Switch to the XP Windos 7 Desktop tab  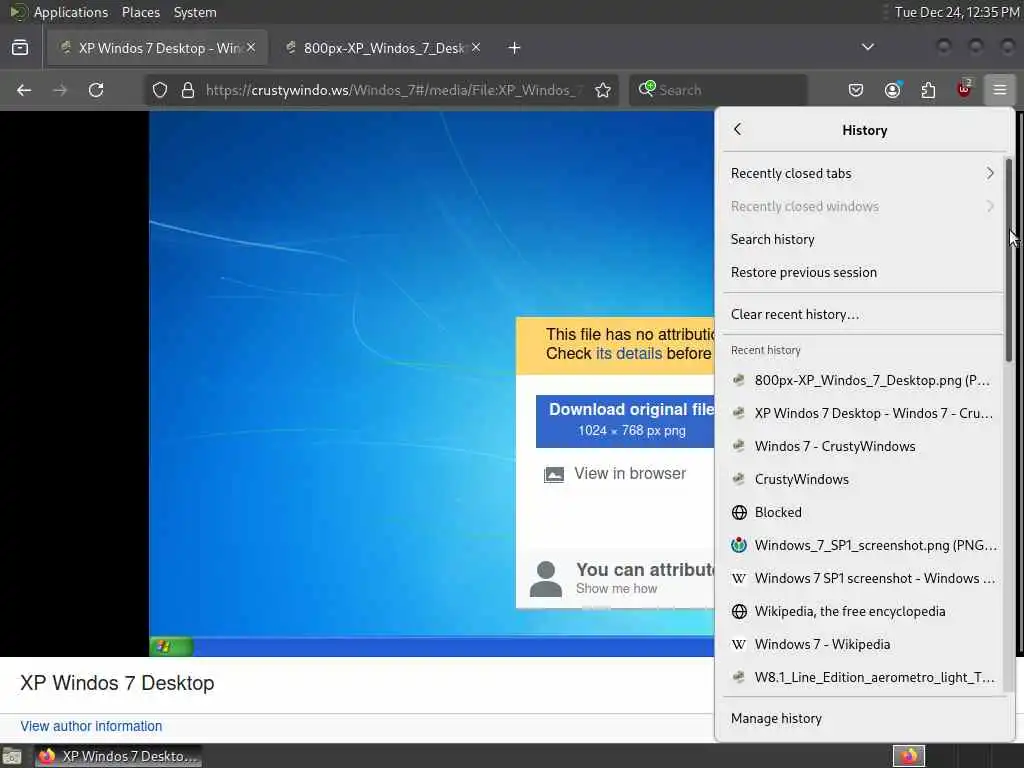click(x=157, y=48)
